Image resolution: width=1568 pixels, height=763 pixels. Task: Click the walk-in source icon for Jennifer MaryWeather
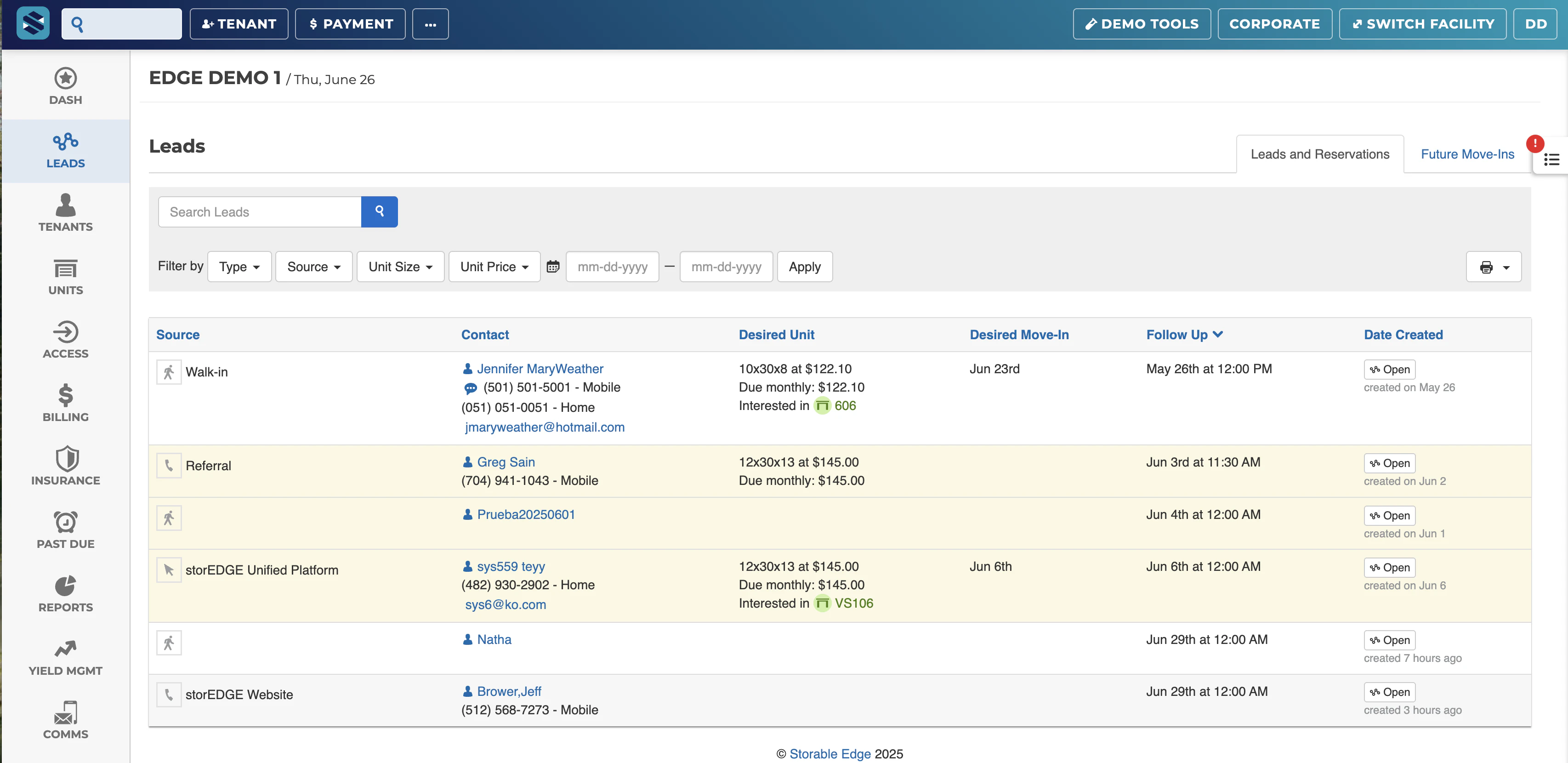click(169, 371)
